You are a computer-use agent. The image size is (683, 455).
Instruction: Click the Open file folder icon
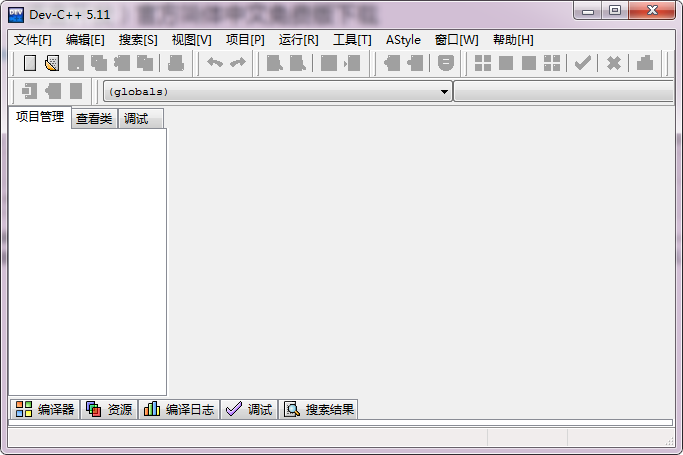52,63
